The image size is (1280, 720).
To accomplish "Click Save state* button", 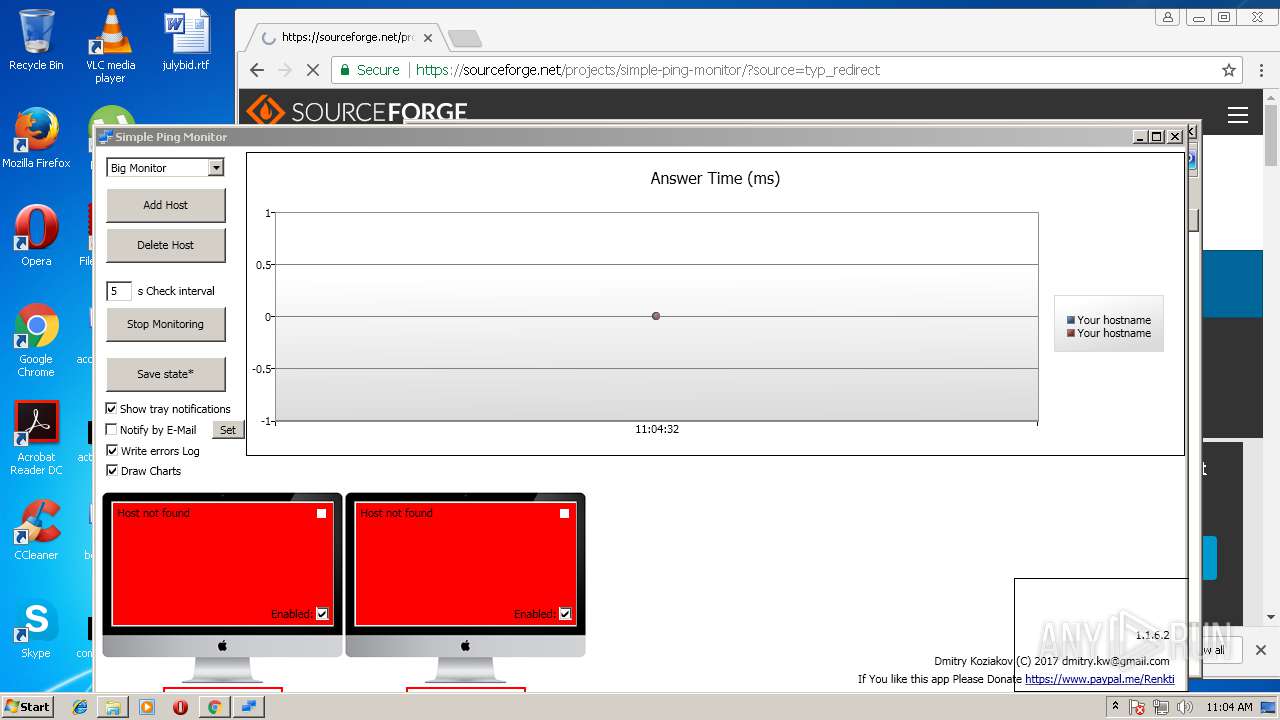I will 166,374.
